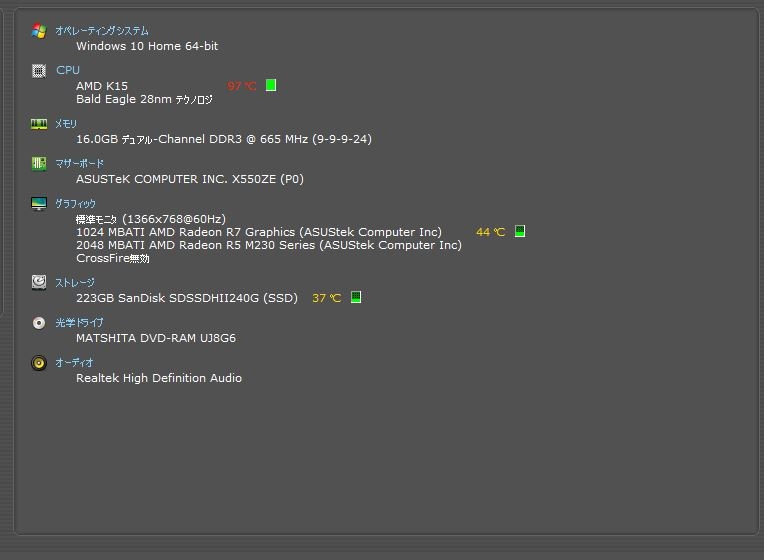Click the green CPU temperature indicator
The width and height of the screenshot is (764, 560).
pyautogui.click(x=271, y=85)
